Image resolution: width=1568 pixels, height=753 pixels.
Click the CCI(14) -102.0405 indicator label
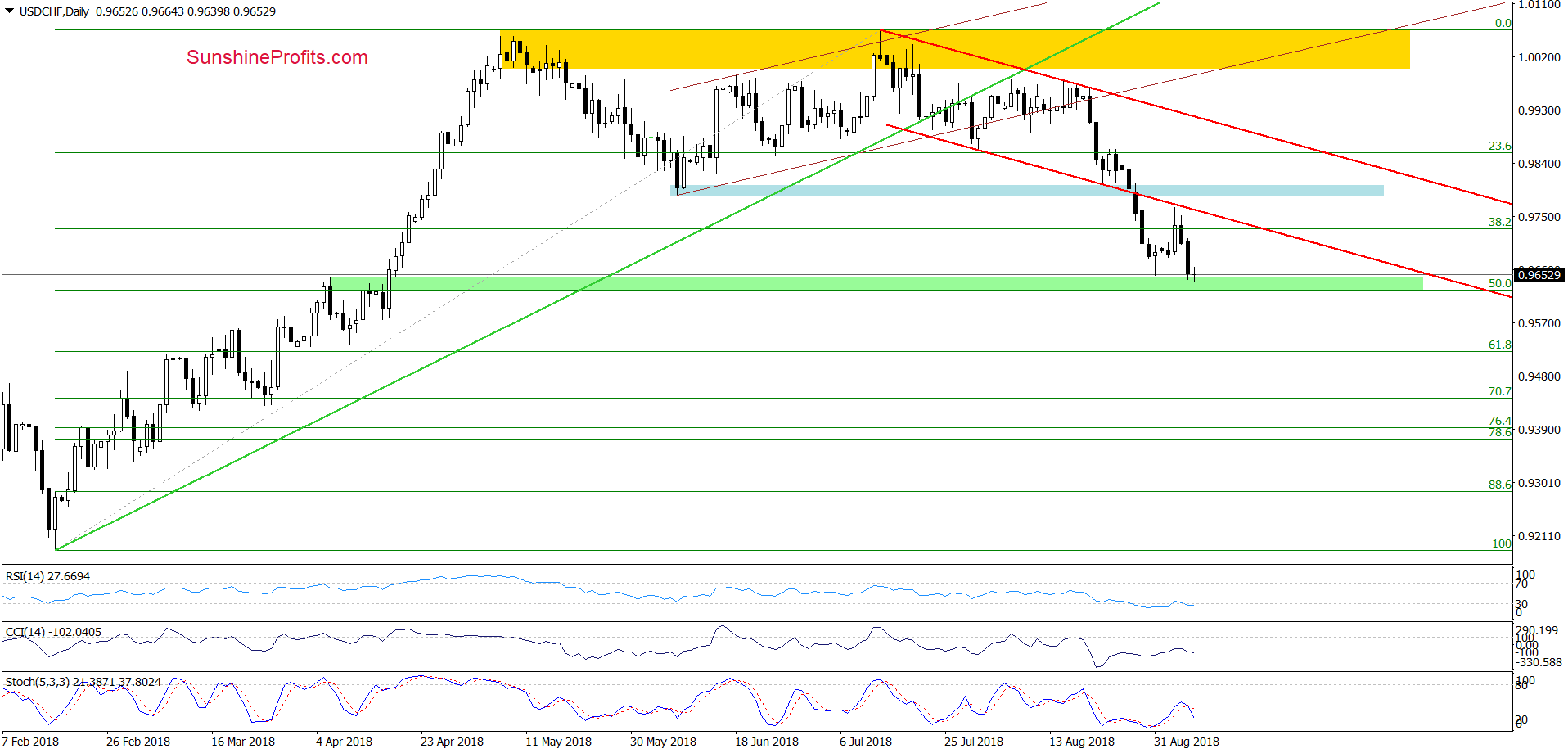coord(54,632)
